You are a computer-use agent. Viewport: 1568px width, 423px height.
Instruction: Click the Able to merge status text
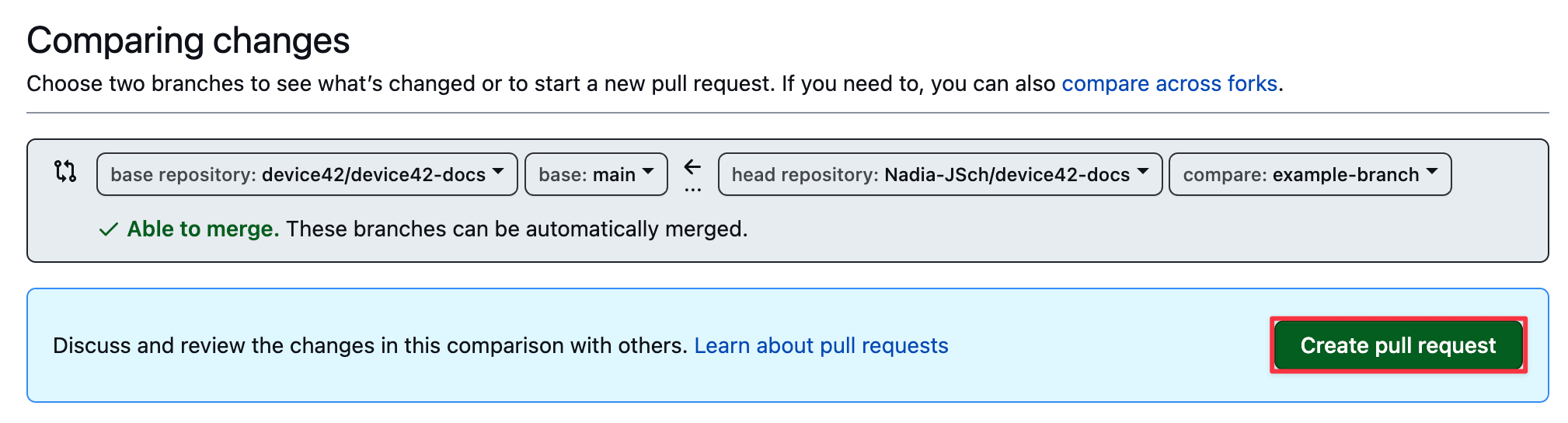pyautogui.click(x=203, y=229)
